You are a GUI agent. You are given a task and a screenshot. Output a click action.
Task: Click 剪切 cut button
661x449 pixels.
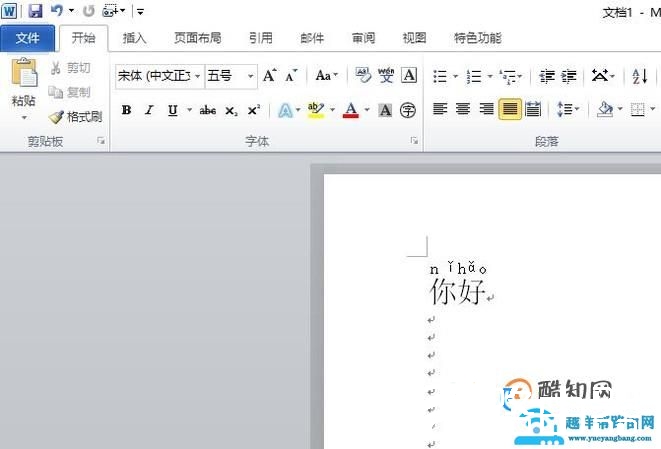(71, 68)
